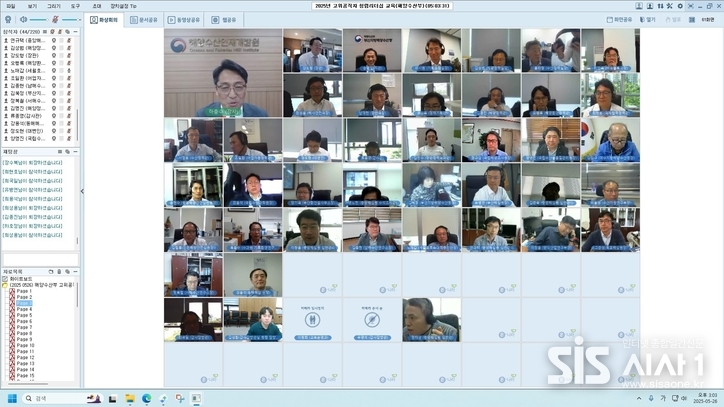This screenshot has height=407, width=724.
Task: Open the 보기 menu
Action: 32,6
